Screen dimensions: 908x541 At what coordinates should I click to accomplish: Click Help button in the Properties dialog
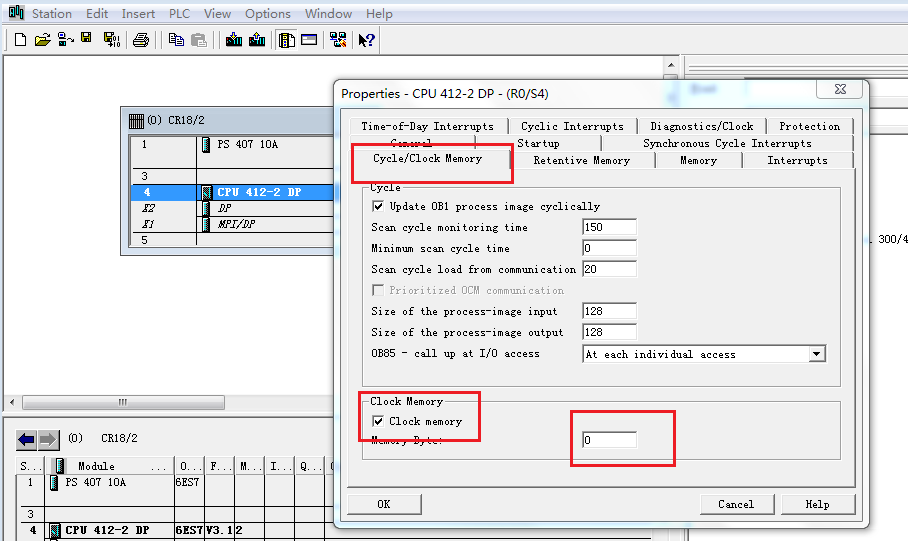[x=817, y=504]
